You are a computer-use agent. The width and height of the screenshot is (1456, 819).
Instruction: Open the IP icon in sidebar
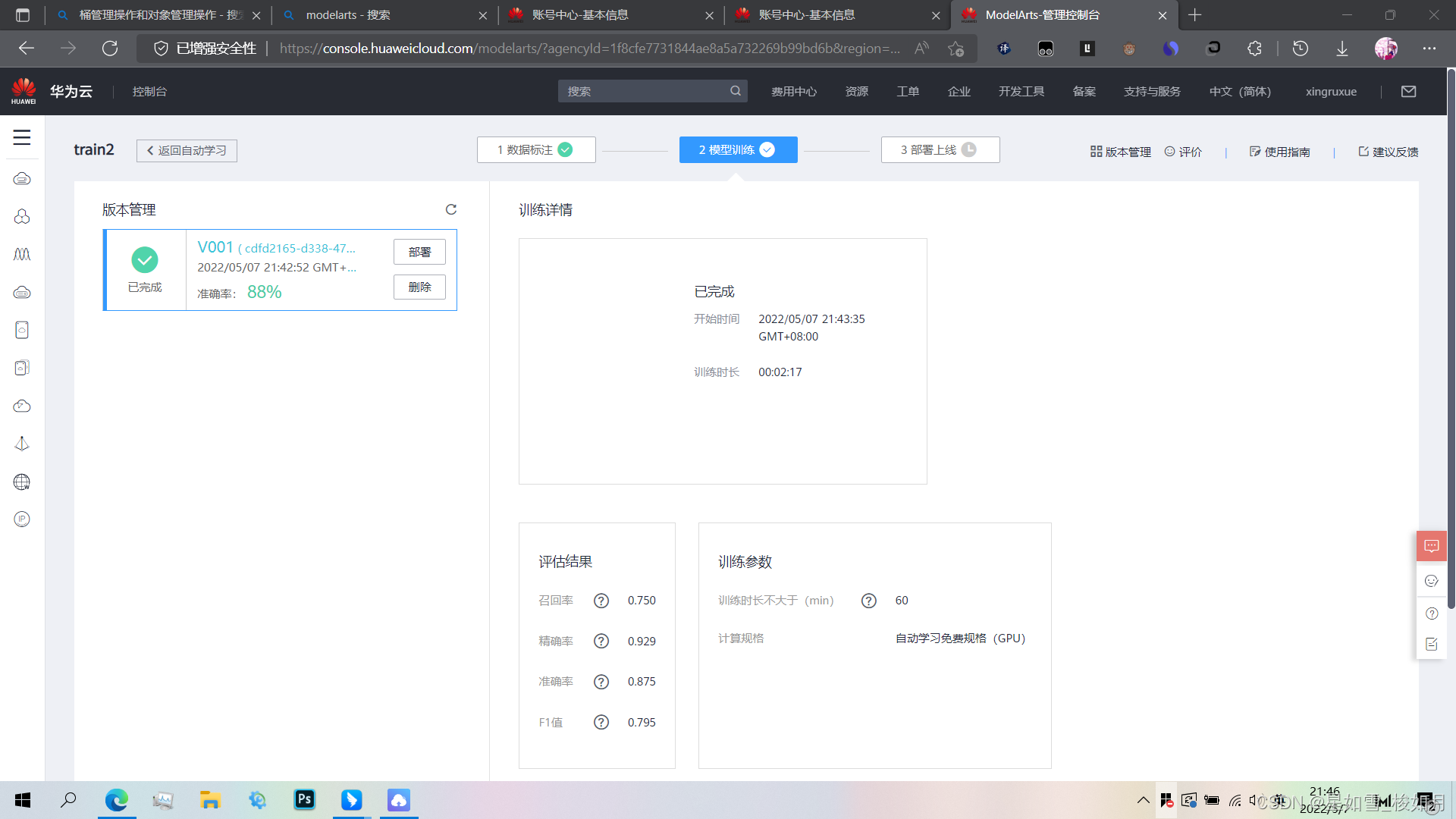click(x=22, y=519)
